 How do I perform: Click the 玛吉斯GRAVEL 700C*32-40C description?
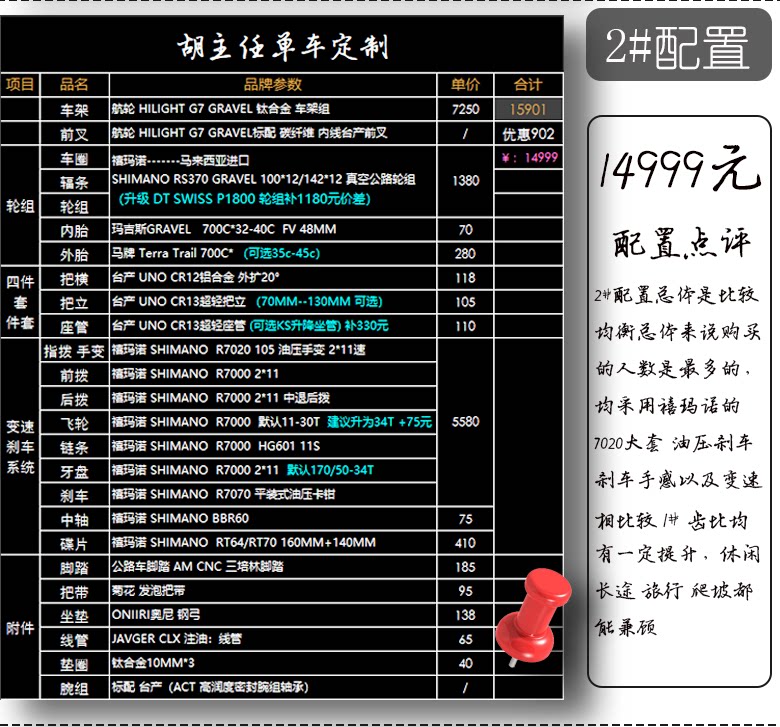point(224,229)
